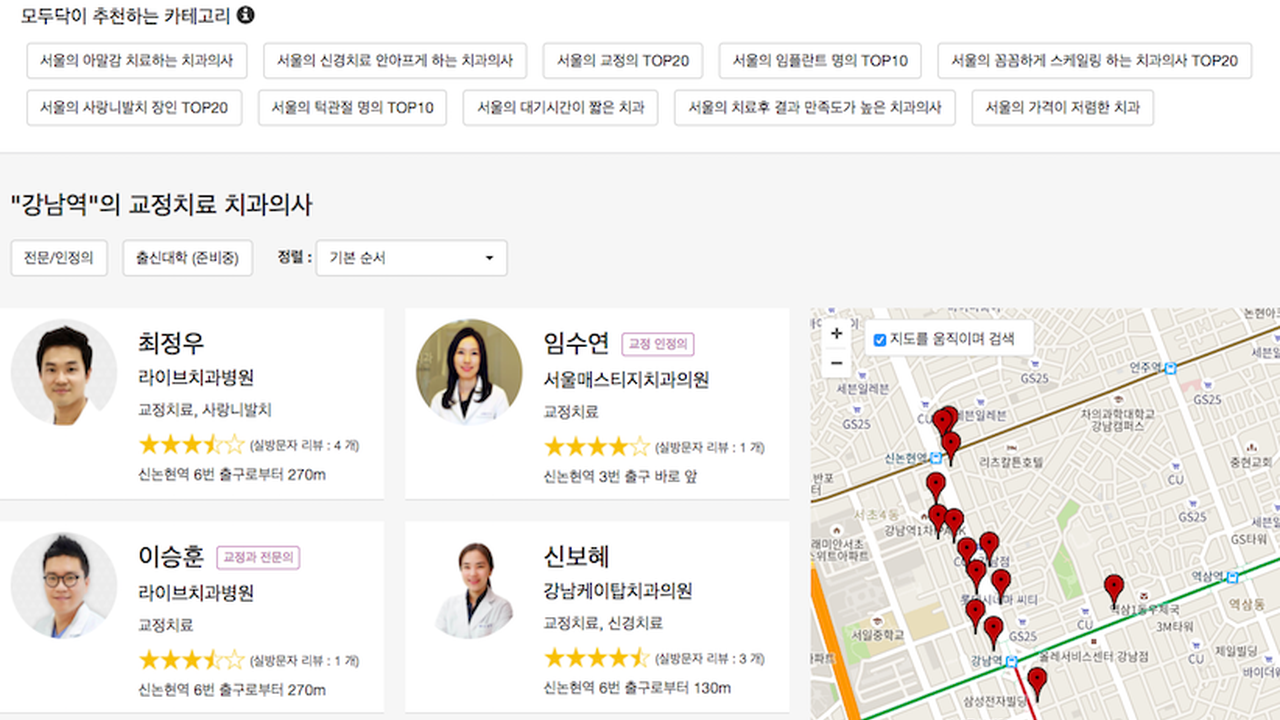Click 강남역 subway station icon on map
The width and height of the screenshot is (1280, 720).
[1012, 661]
